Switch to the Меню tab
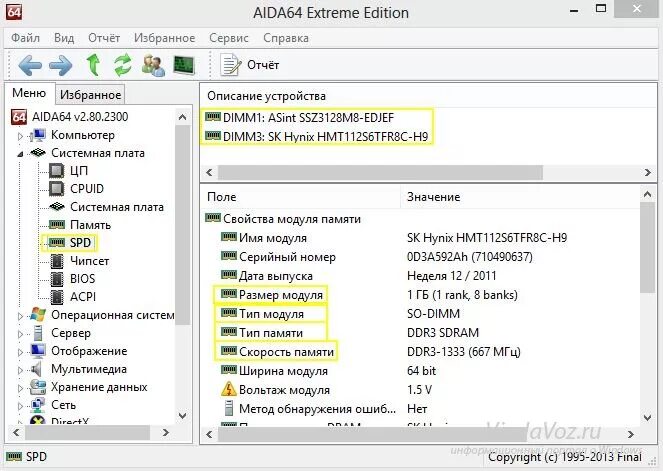The image size is (663, 471). click(x=29, y=93)
